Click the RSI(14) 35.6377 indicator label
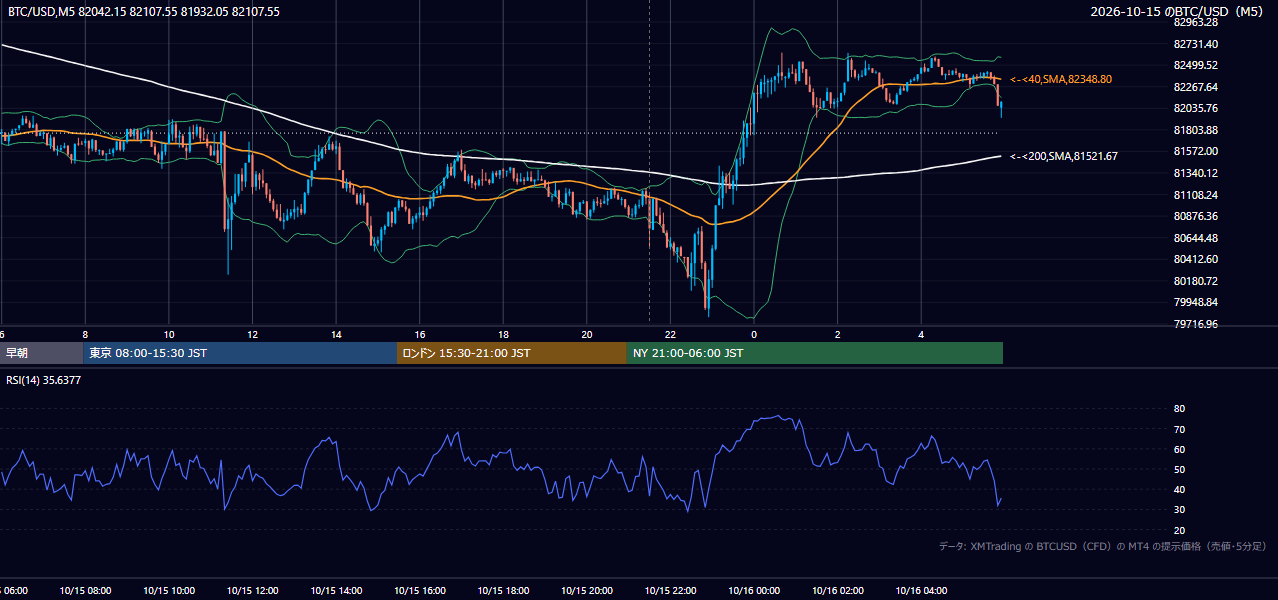This screenshot has height=600, width=1278. pos(43,380)
